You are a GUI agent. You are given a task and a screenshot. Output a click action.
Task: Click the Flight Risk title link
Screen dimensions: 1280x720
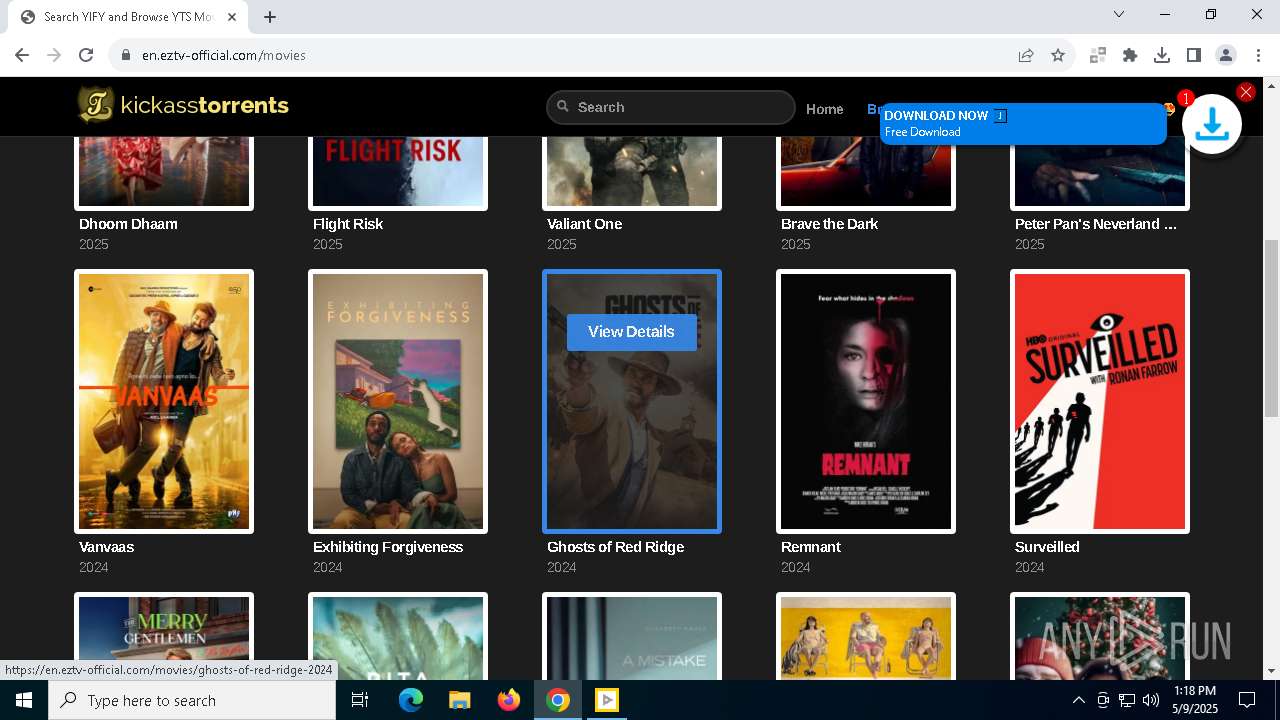348,224
